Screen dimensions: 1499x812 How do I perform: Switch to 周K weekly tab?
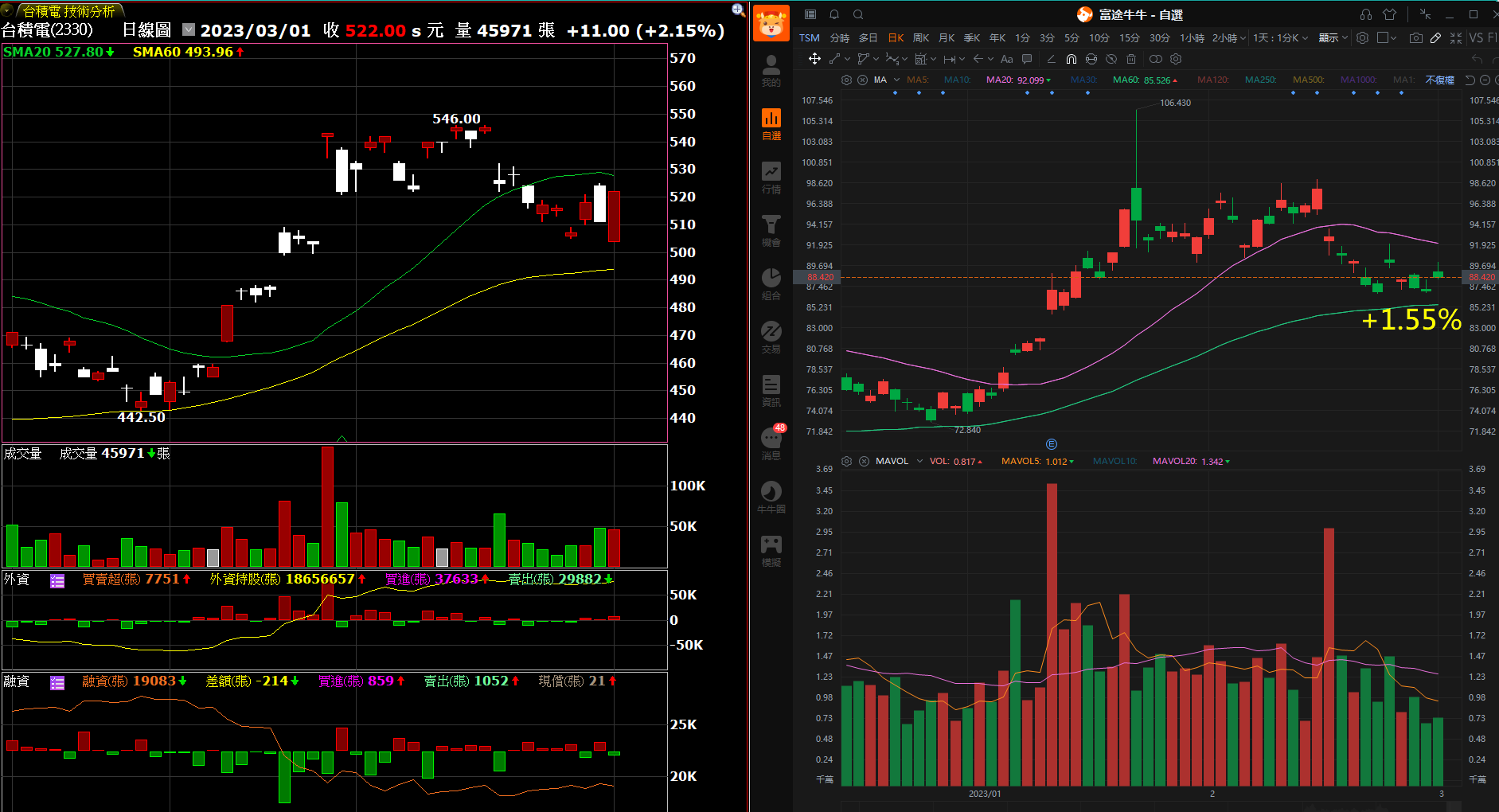coord(921,37)
